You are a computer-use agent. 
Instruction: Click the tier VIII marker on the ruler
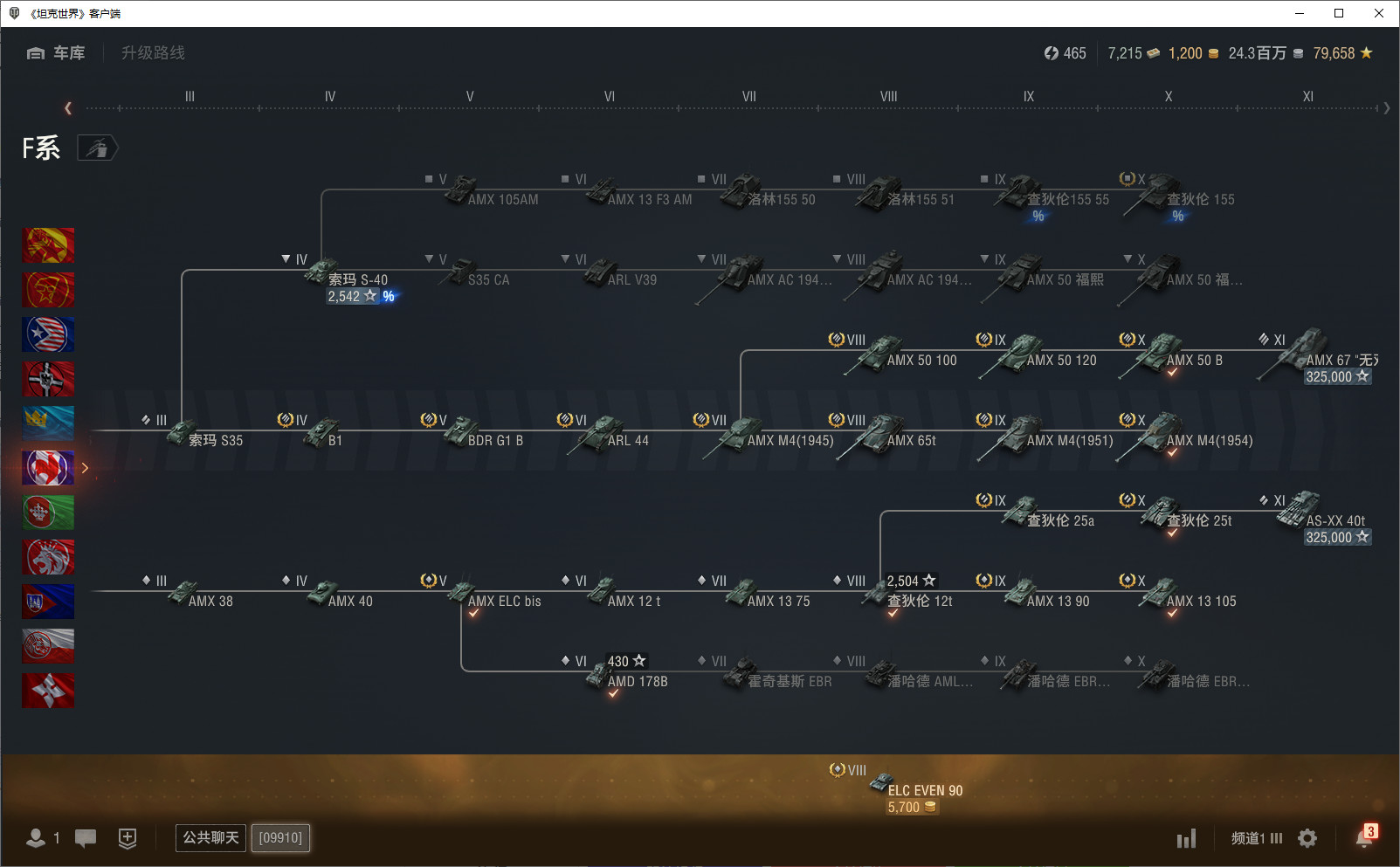pyautogui.click(x=889, y=97)
